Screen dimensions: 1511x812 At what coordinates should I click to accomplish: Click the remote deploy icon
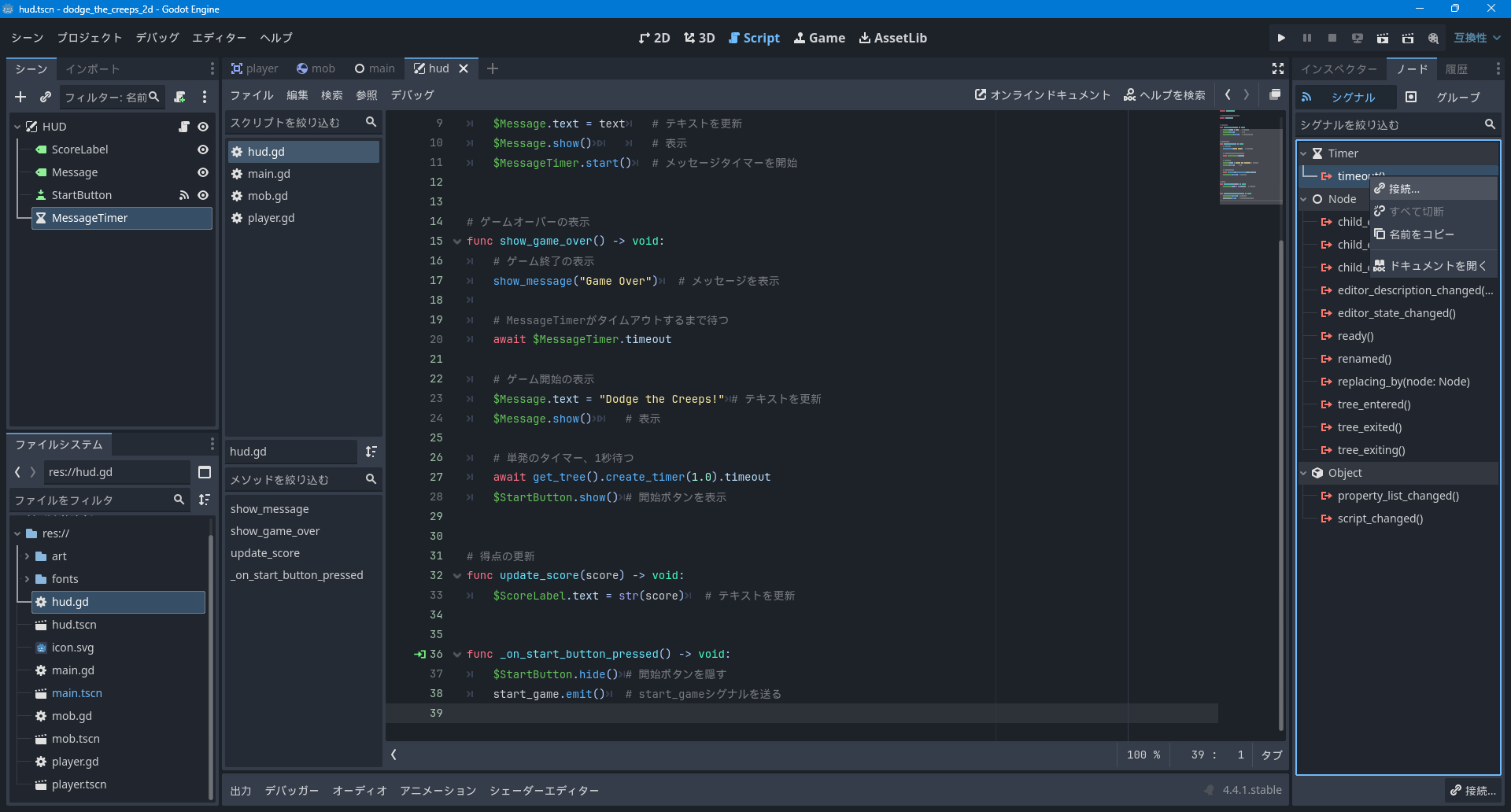click(x=1357, y=38)
